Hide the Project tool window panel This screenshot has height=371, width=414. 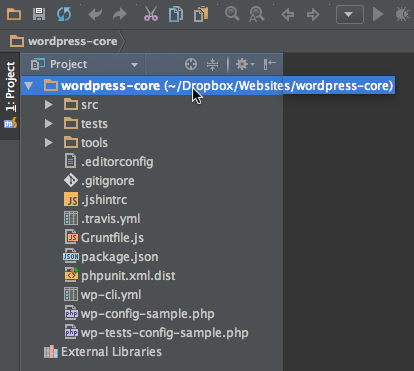click(x=269, y=64)
